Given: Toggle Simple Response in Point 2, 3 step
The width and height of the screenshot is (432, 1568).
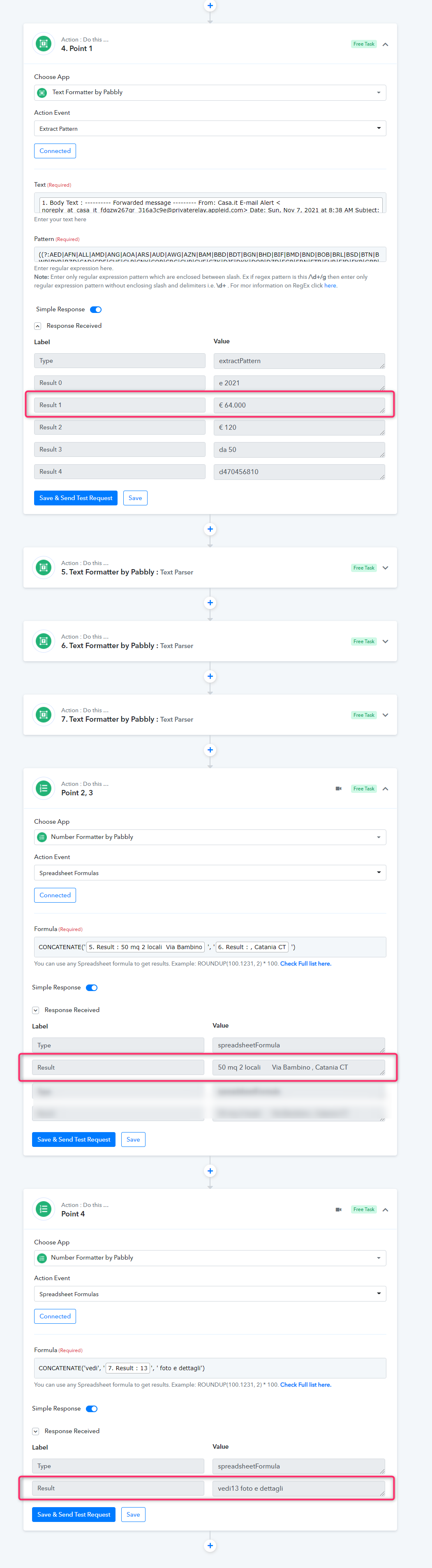Looking at the screenshot, I should [x=92, y=987].
